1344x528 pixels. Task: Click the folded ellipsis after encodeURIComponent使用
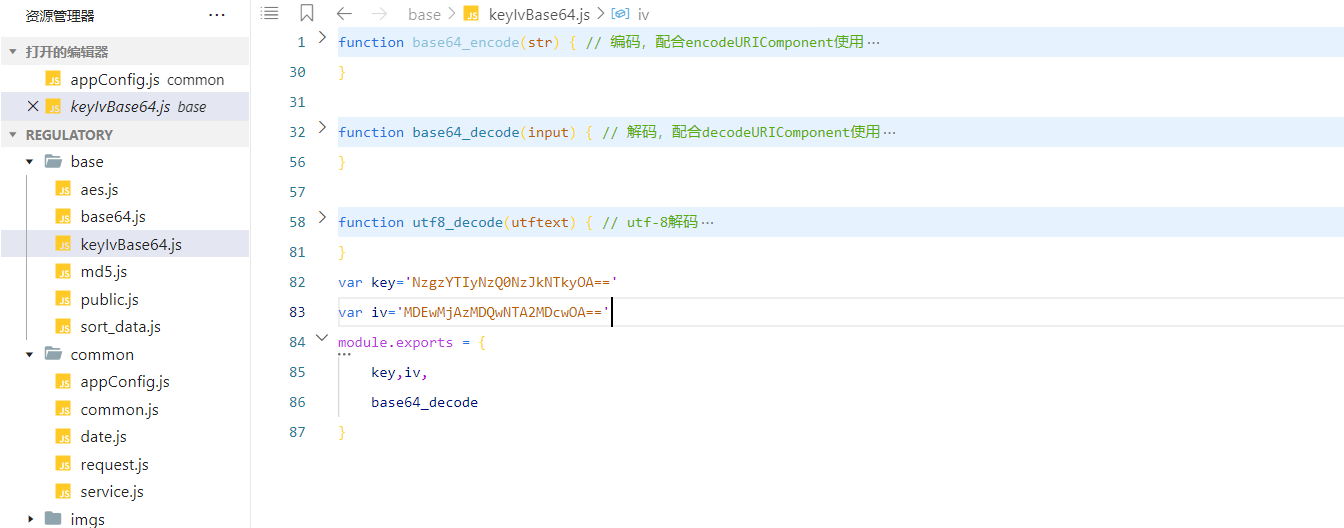(874, 43)
